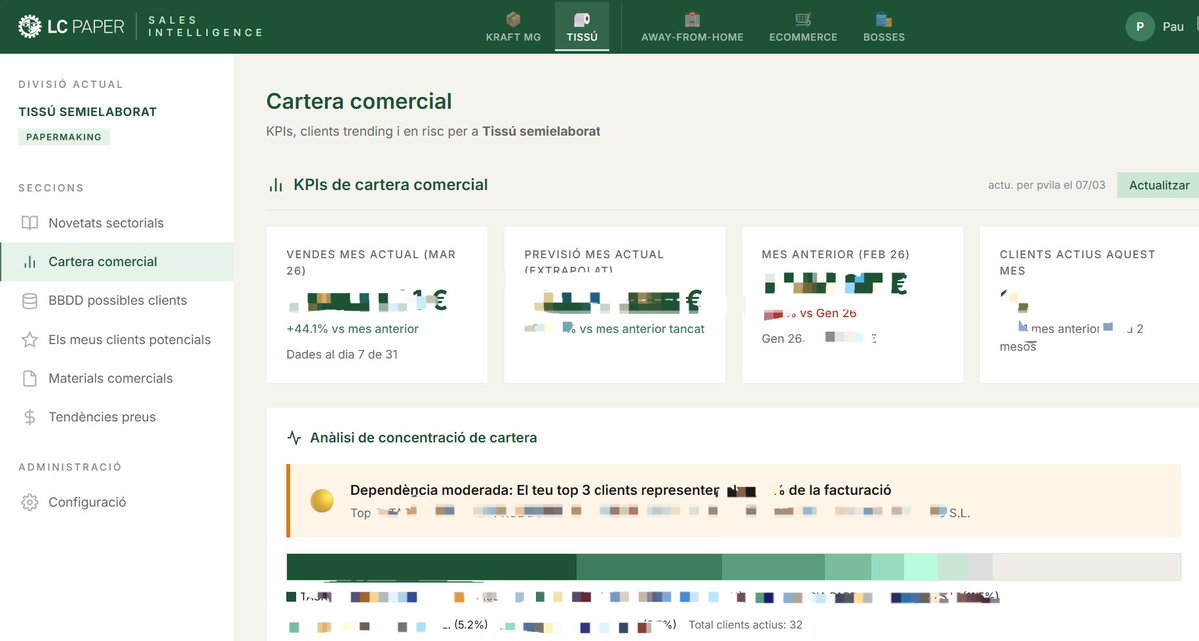1199x641 pixels.
Task: Click the LC Paper logo icon
Action: click(x=29, y=27)
